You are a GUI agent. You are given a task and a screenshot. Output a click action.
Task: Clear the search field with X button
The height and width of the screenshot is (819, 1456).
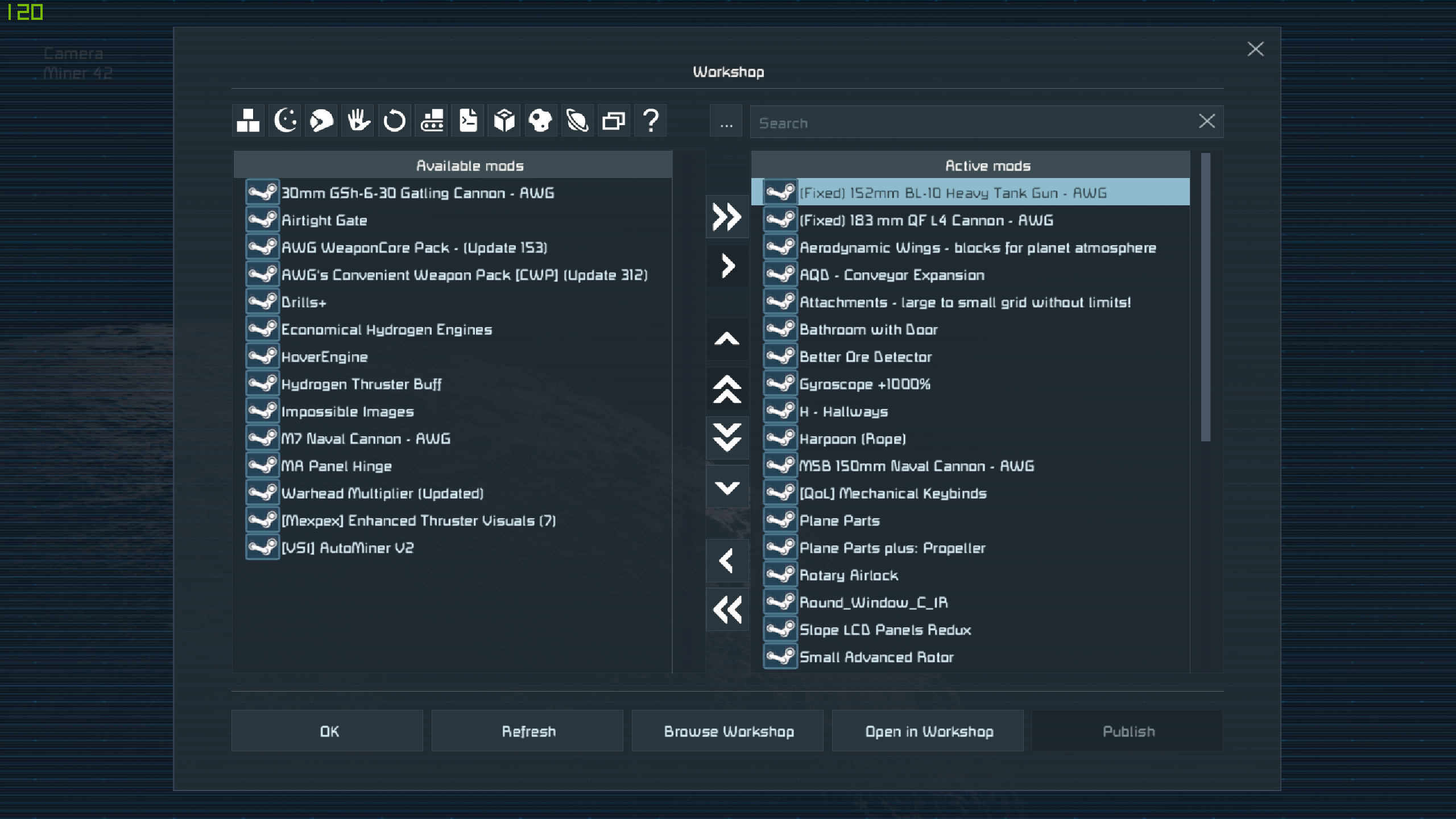tap(1207, 121)
